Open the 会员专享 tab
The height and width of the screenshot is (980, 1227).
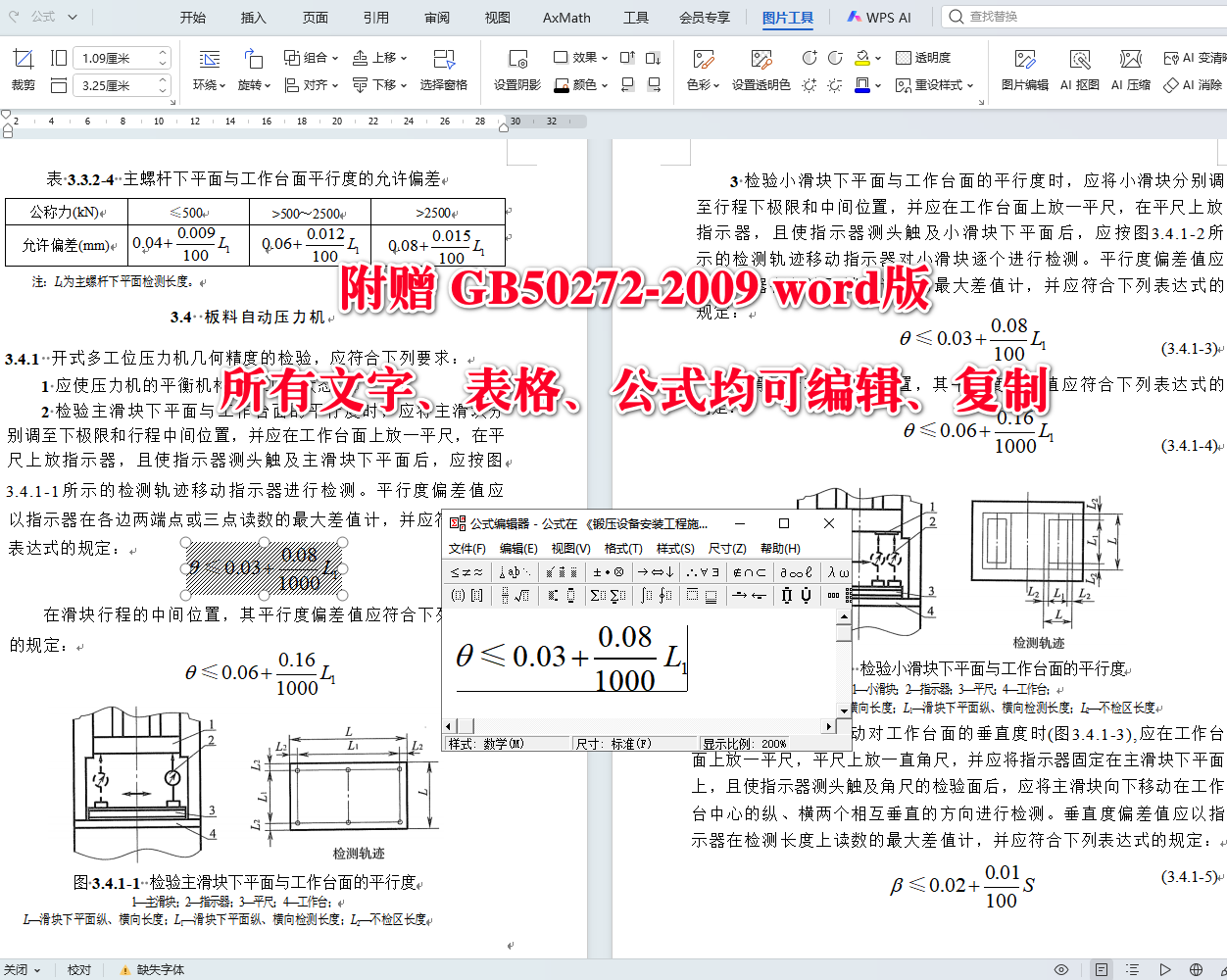click(705, 18)
